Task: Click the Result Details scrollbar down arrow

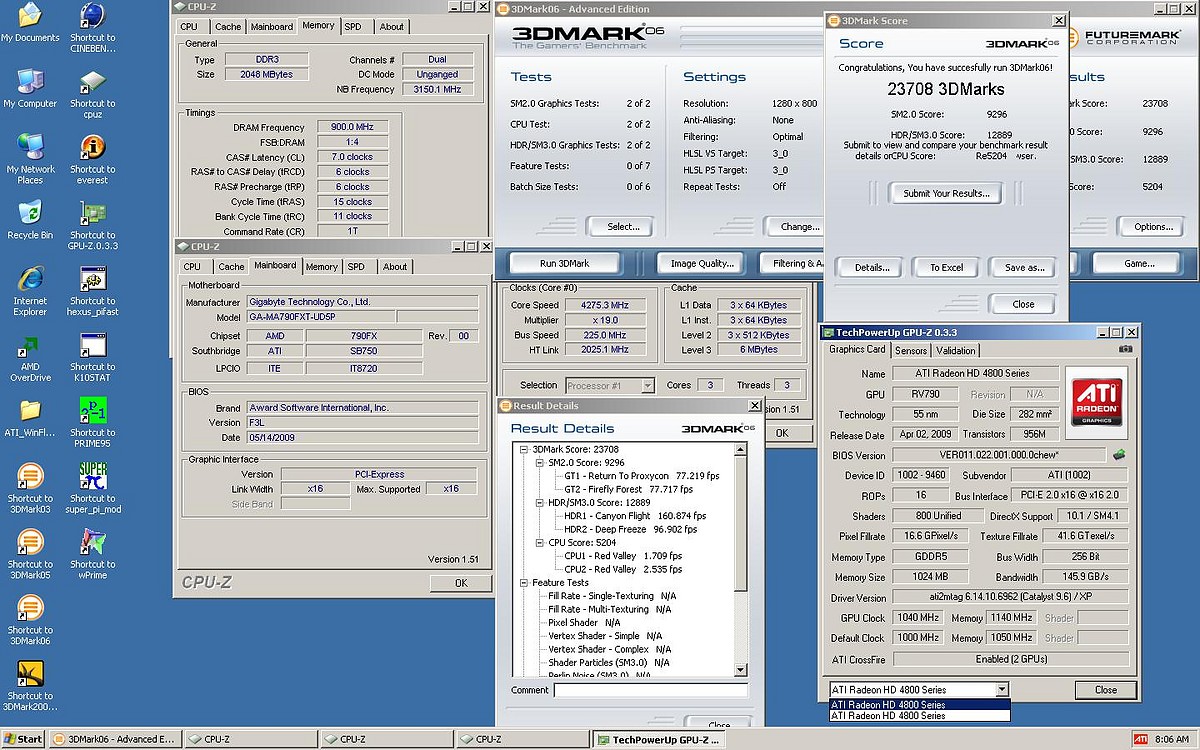Action: pos(741,670)
